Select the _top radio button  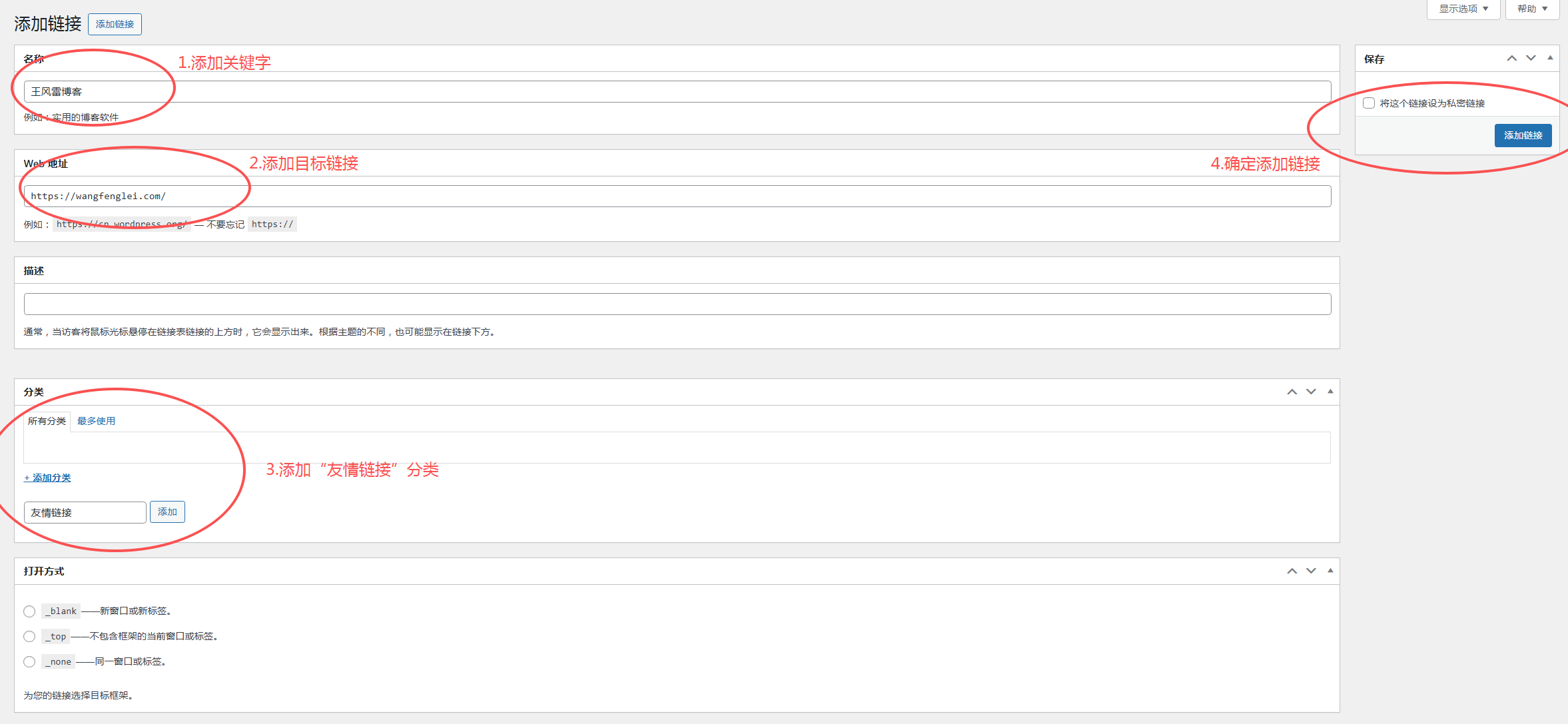[x=29, y=637]
